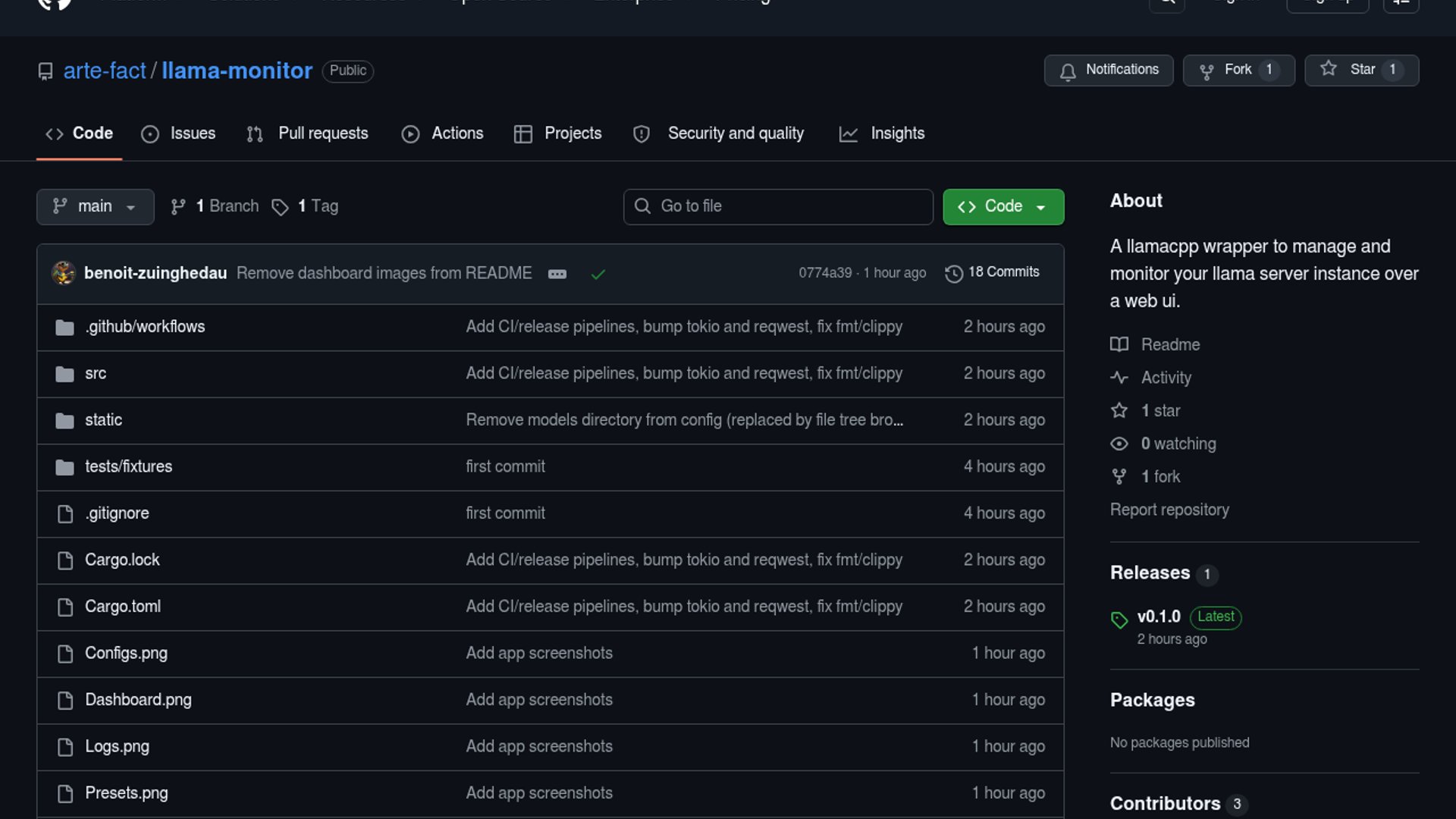This screenshot has width=1456, height=819.
Task: Click the green commit status checkmark
Action: tap(598, 275)
